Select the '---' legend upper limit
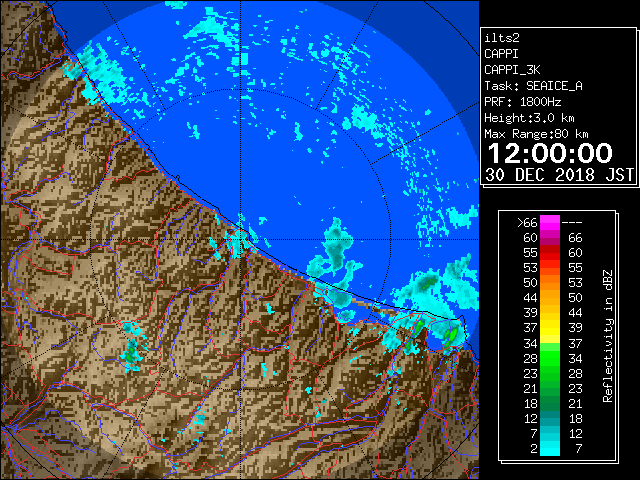The width and height of the screenshot is (640, 480). (x=572, y=223)
